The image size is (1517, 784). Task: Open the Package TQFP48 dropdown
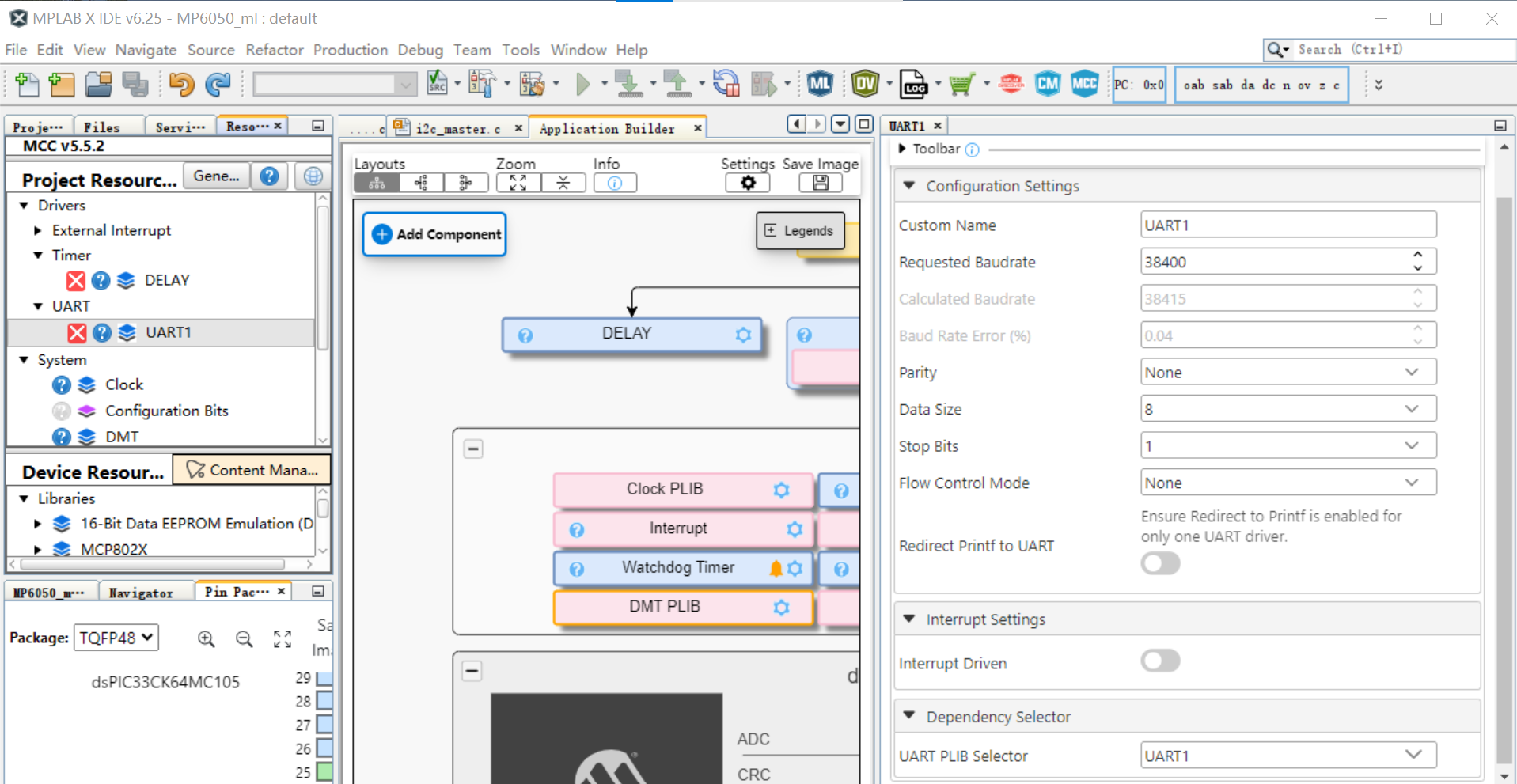pyautogui.click(x=116, y=638)
